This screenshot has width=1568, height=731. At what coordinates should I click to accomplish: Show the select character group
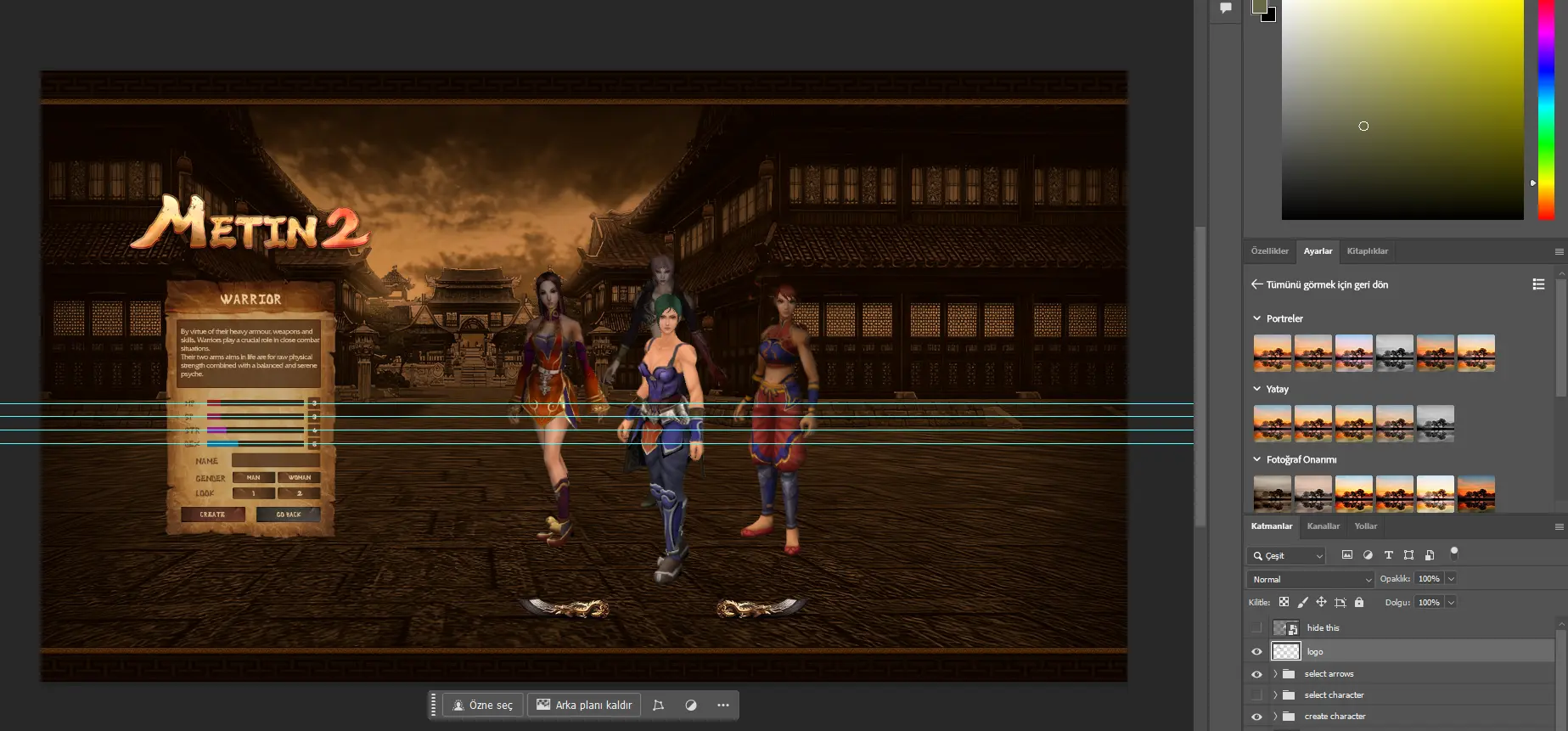pyautogui.click(x=1256, y=695)
